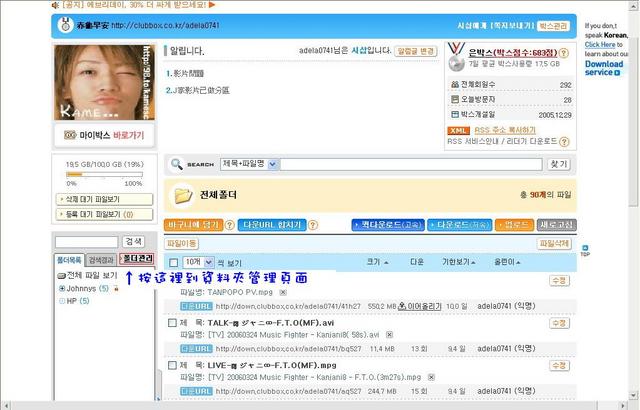Click the 파일이동 button
The width and height of the screenshot is (640, 410).
pos(181,244)
